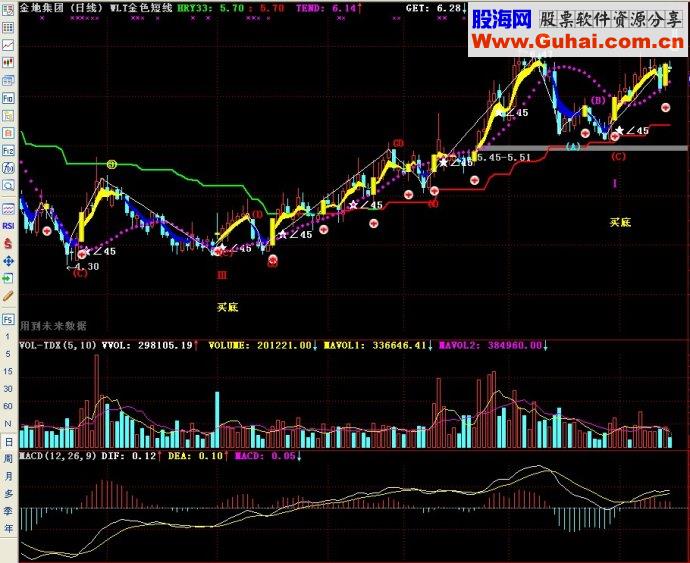Open the Www.Guhai.com.cn link

[578, 42]
